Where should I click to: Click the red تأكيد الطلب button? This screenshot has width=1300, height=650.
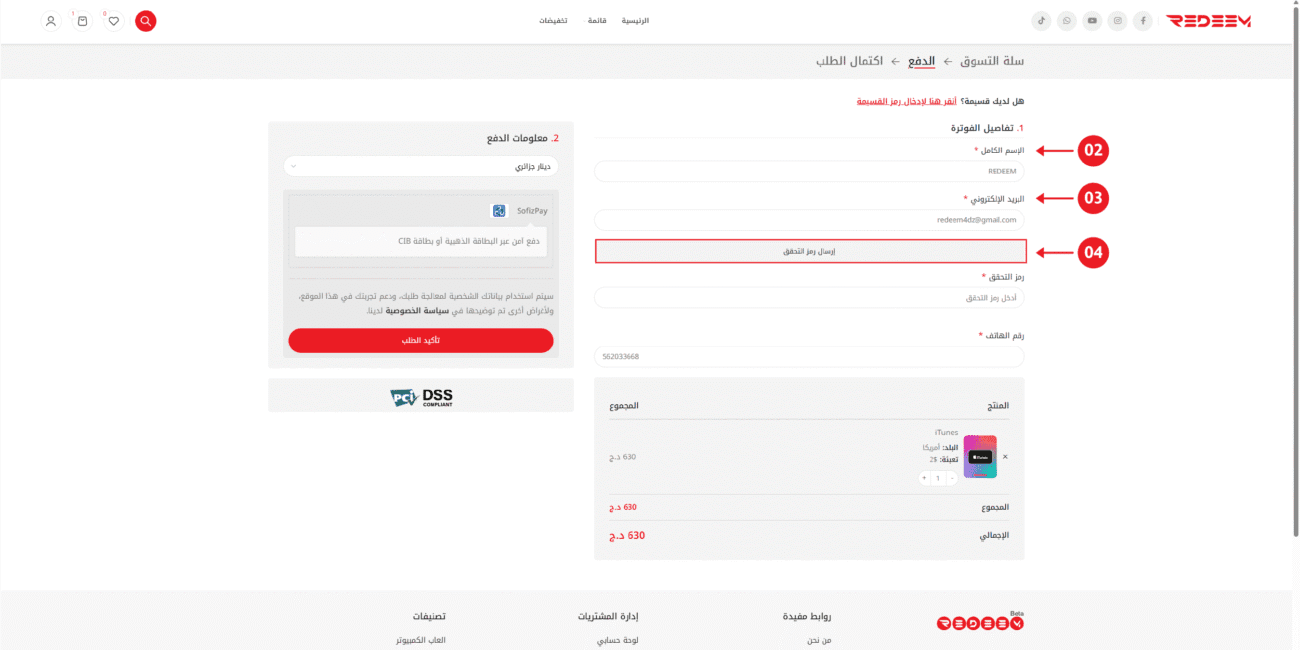421,341
